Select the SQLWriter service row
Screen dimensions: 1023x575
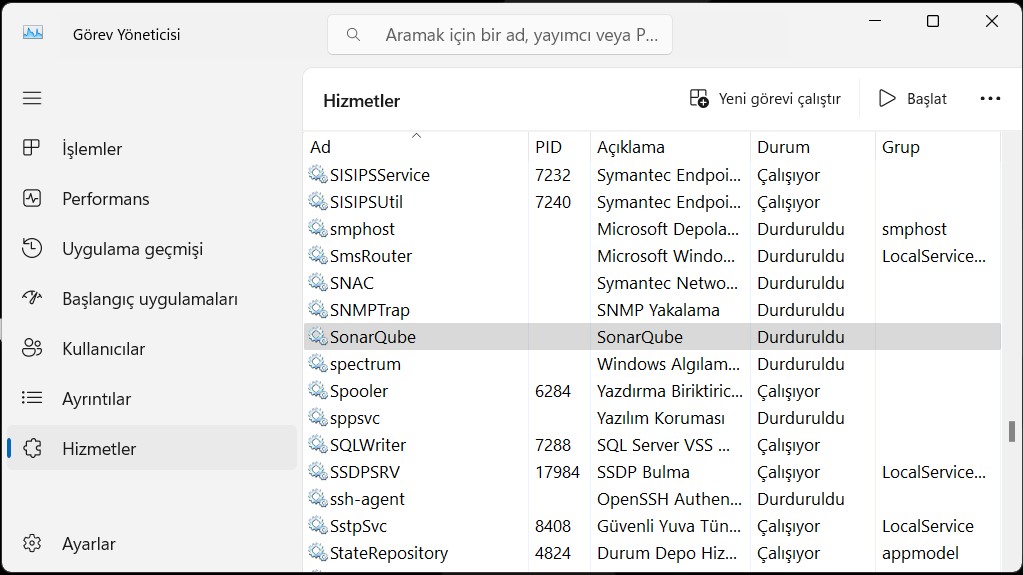652,445
